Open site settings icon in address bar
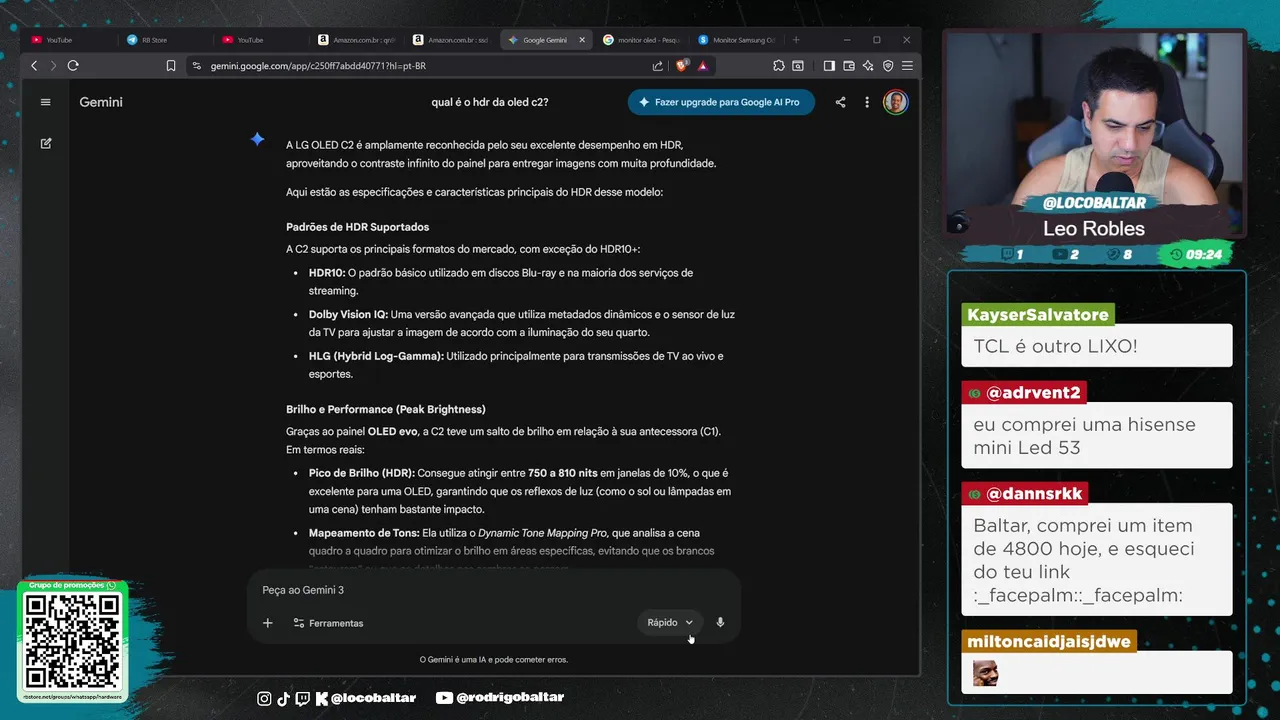The width and height of the screenshot is (1280, 720). coord(197,66)
